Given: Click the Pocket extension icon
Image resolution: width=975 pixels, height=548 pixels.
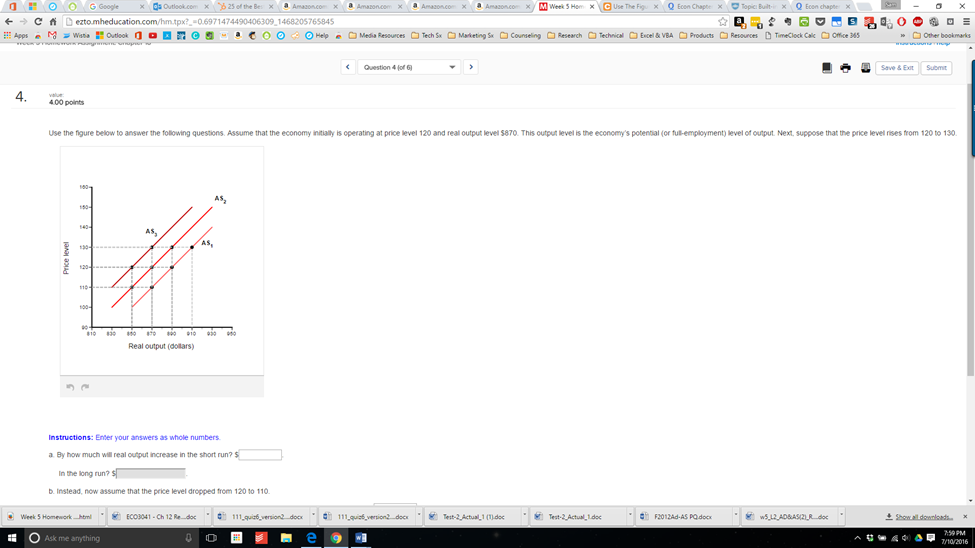Looking at the screenshot, I should click(820, 21).
